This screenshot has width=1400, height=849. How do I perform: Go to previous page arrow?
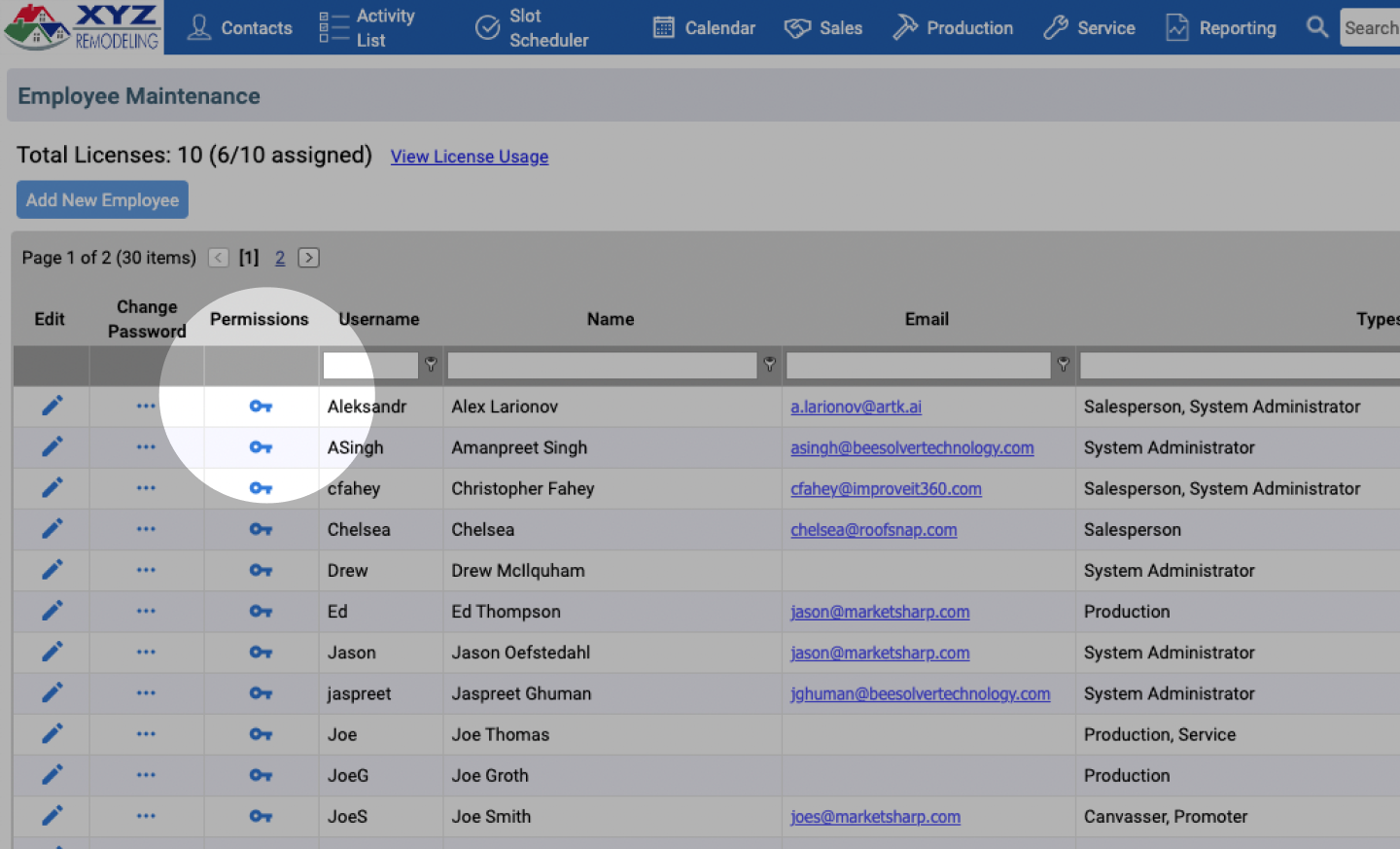219,258
